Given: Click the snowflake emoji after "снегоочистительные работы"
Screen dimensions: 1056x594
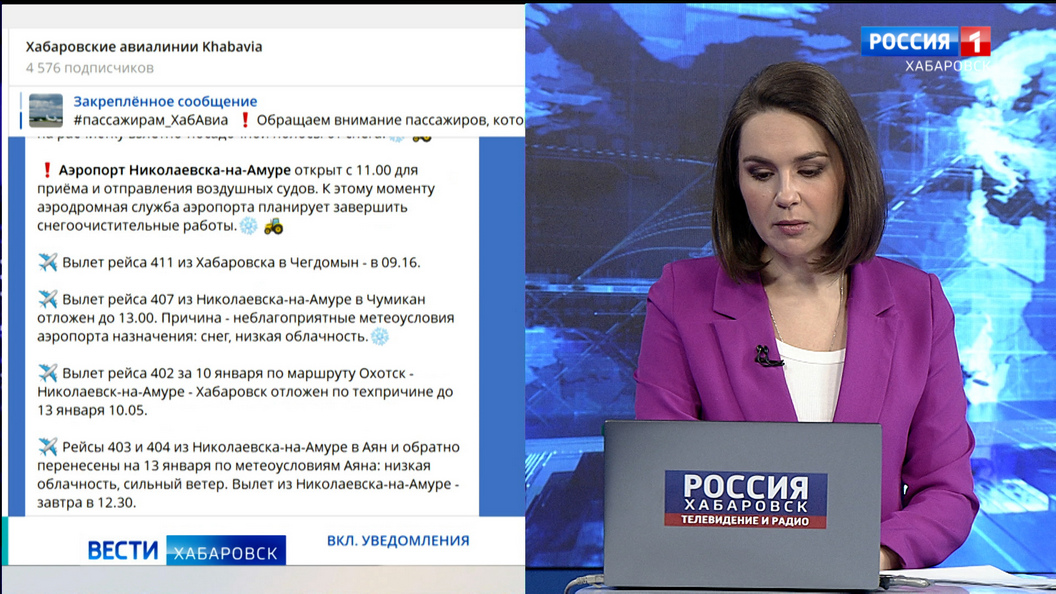Looking at the screenshot, I should click(248, 226).
